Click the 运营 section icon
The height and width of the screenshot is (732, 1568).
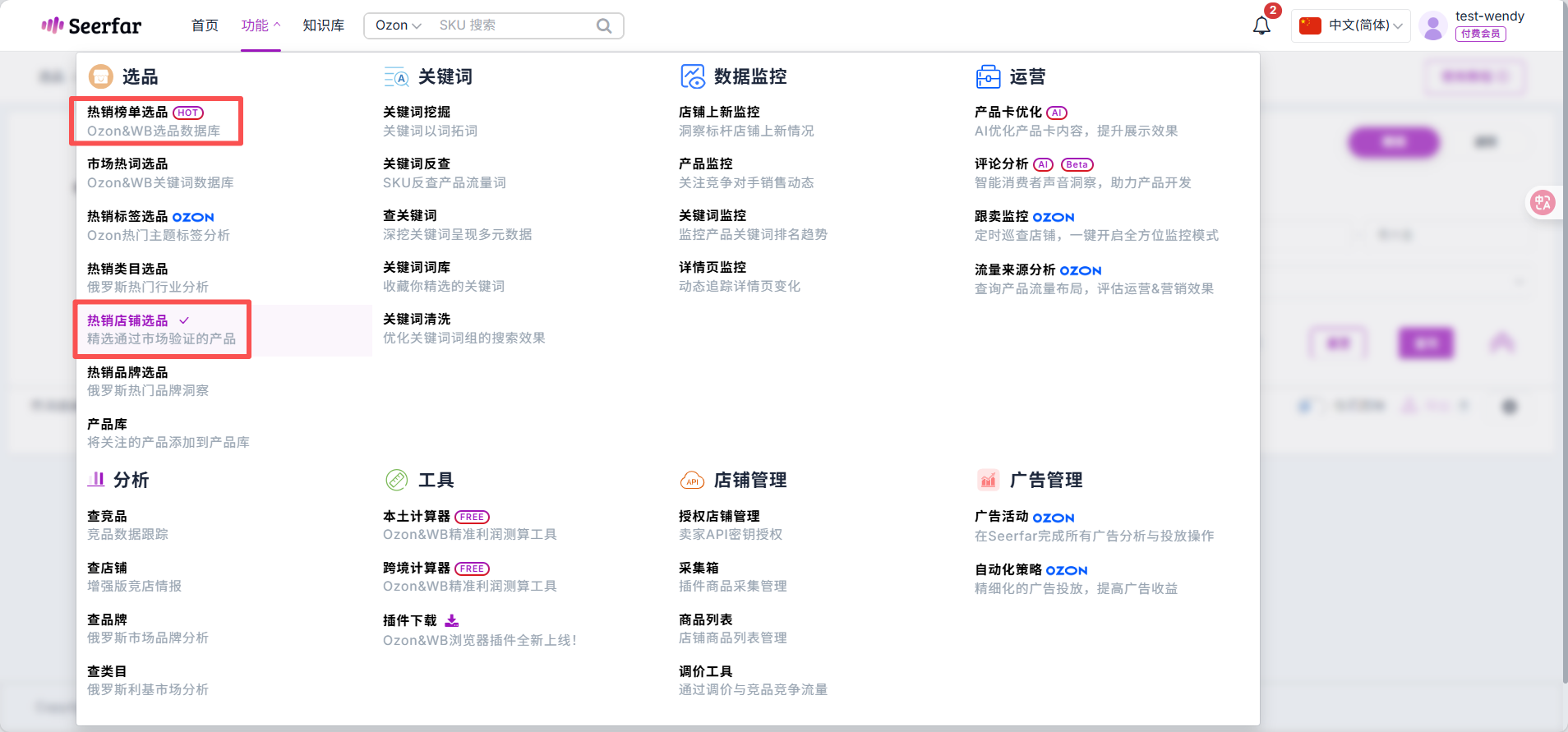coord(988,76)
